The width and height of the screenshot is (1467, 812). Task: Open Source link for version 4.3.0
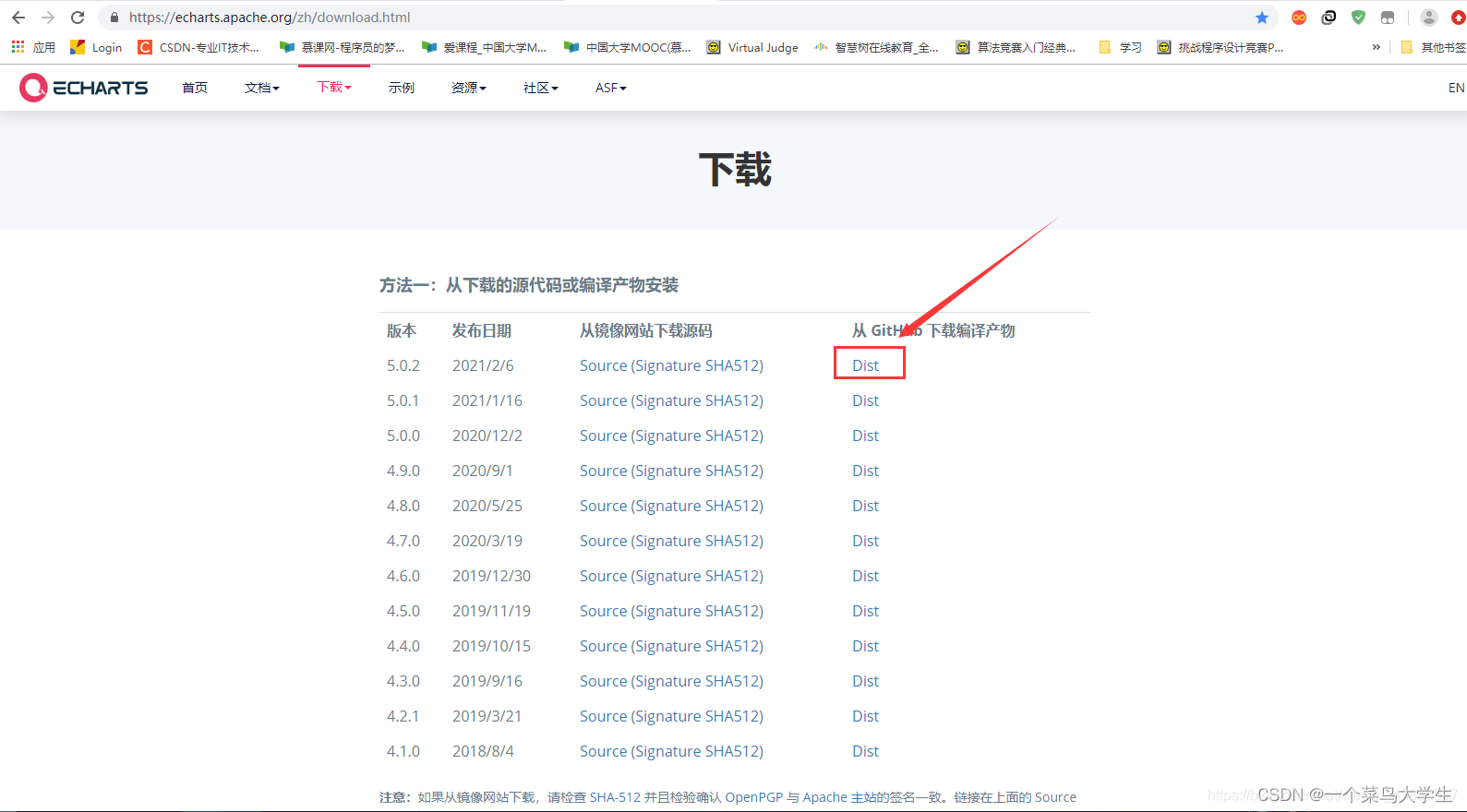(x=603, y=681)
